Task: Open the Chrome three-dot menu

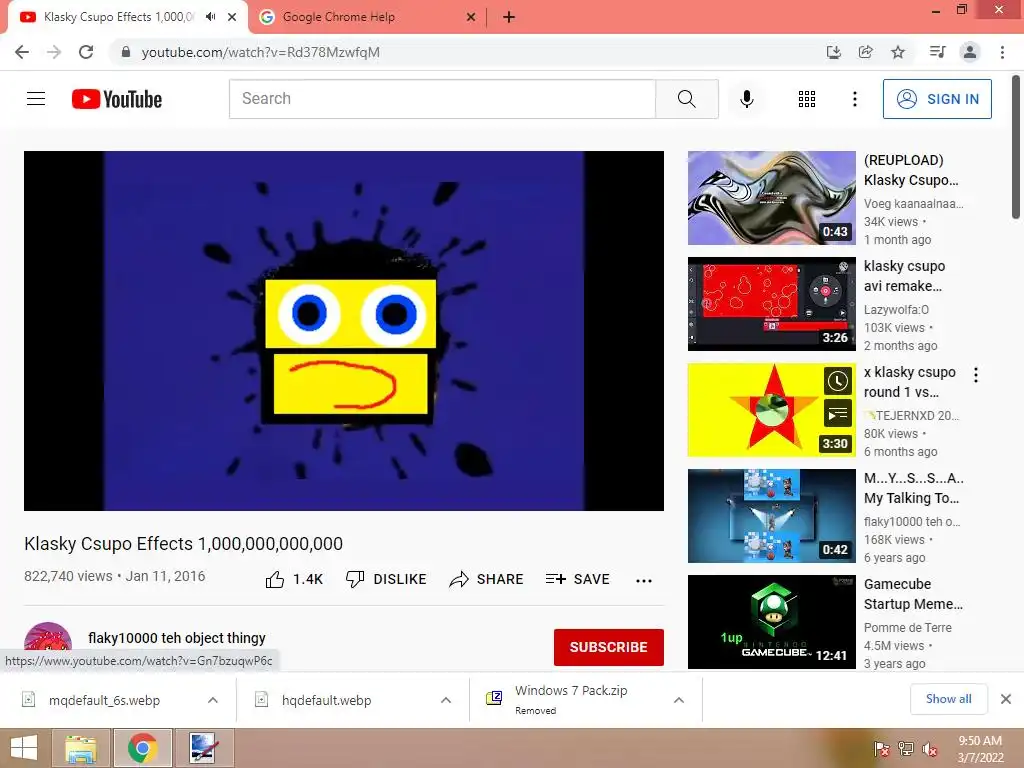Action: coord(1002,52)
